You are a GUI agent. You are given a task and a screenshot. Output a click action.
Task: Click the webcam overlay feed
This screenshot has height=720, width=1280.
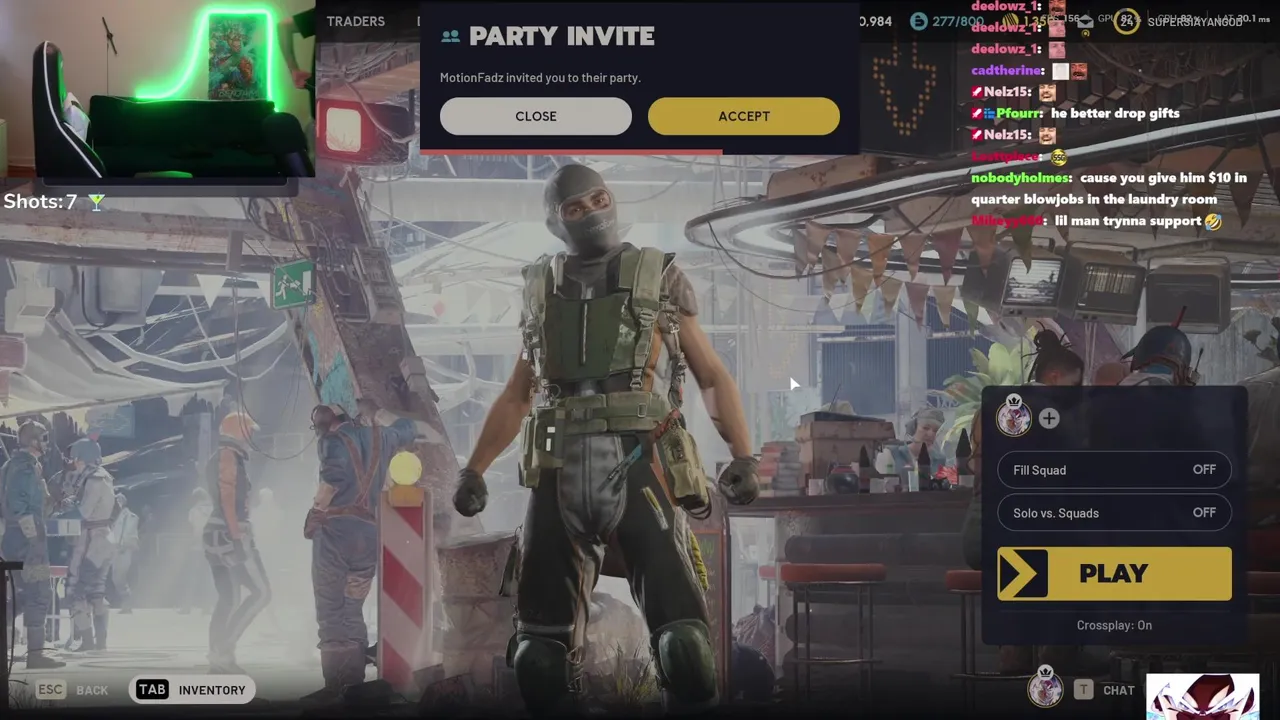158,91
